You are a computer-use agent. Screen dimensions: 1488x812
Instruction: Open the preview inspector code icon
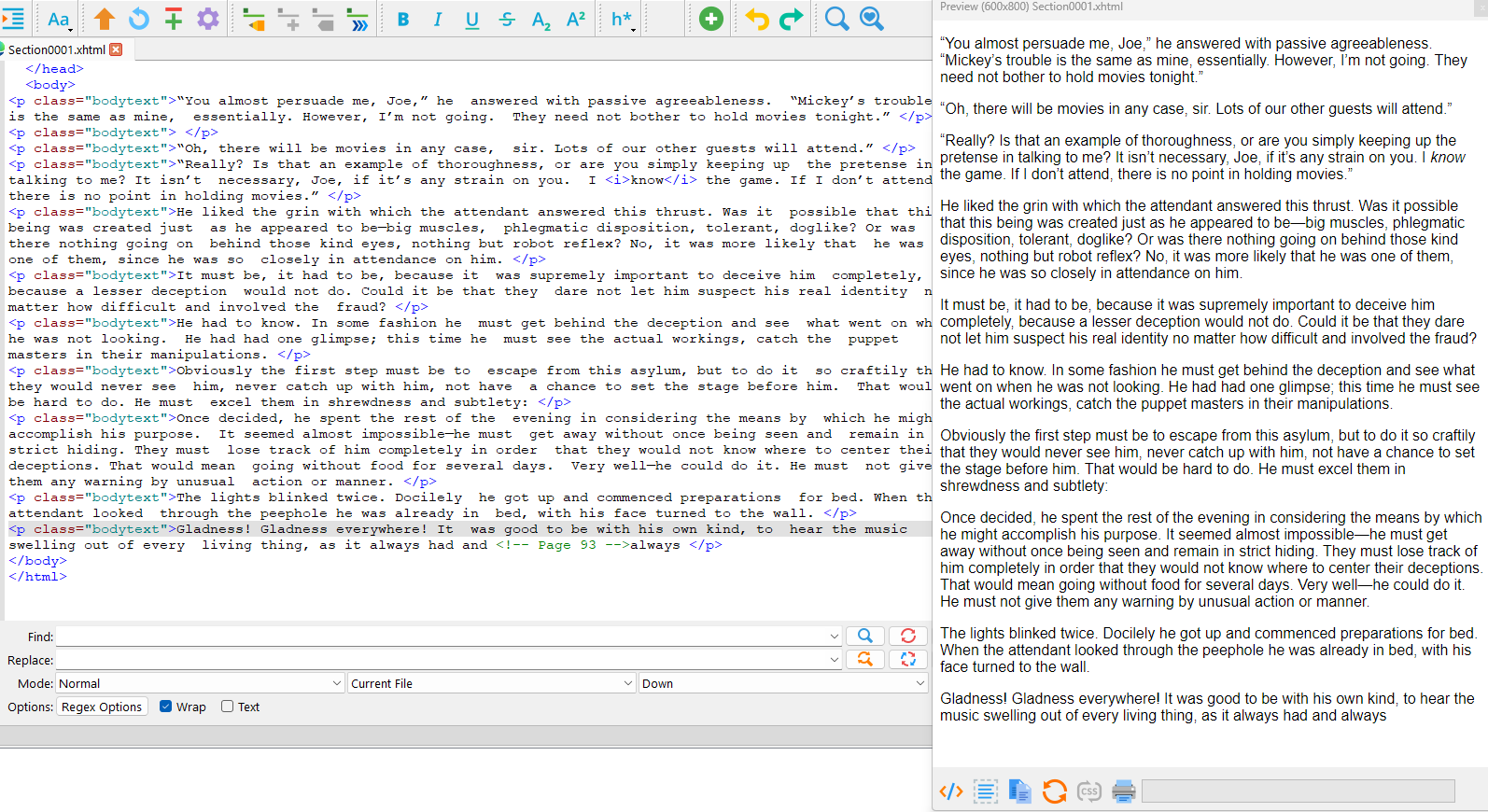(951, 791)
